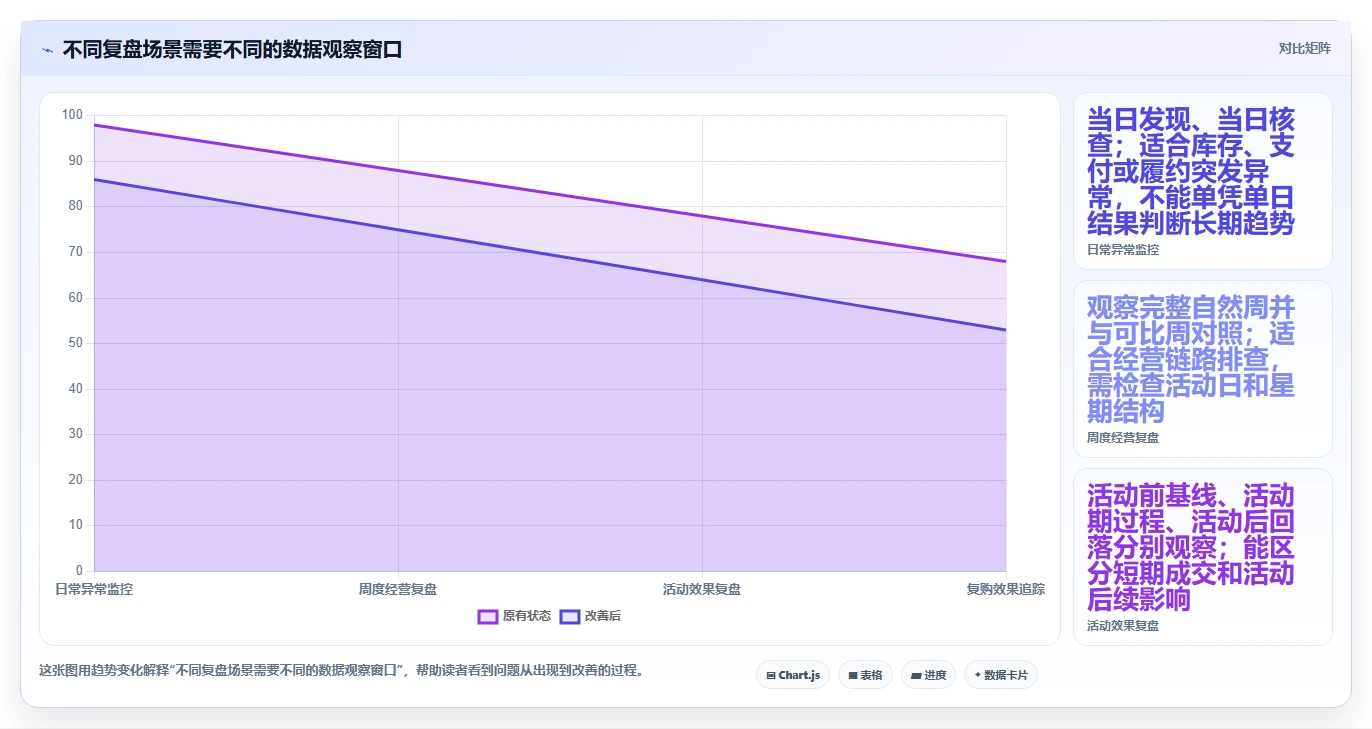
Task: Select the 日常异常监控 x-axis label
Action: point(94,589)
